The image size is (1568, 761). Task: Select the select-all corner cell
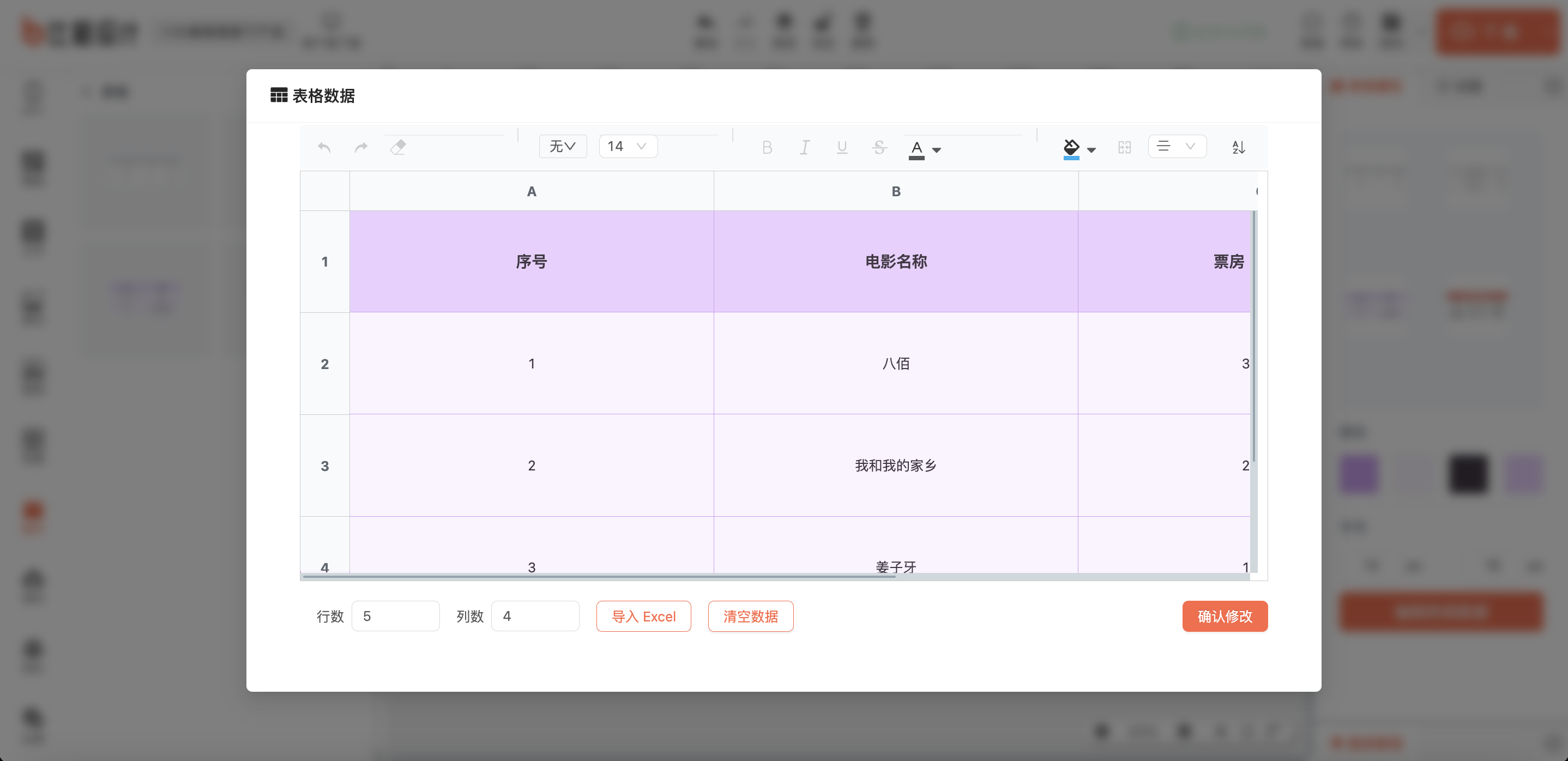pyautogui.click(x=324, y=191)
